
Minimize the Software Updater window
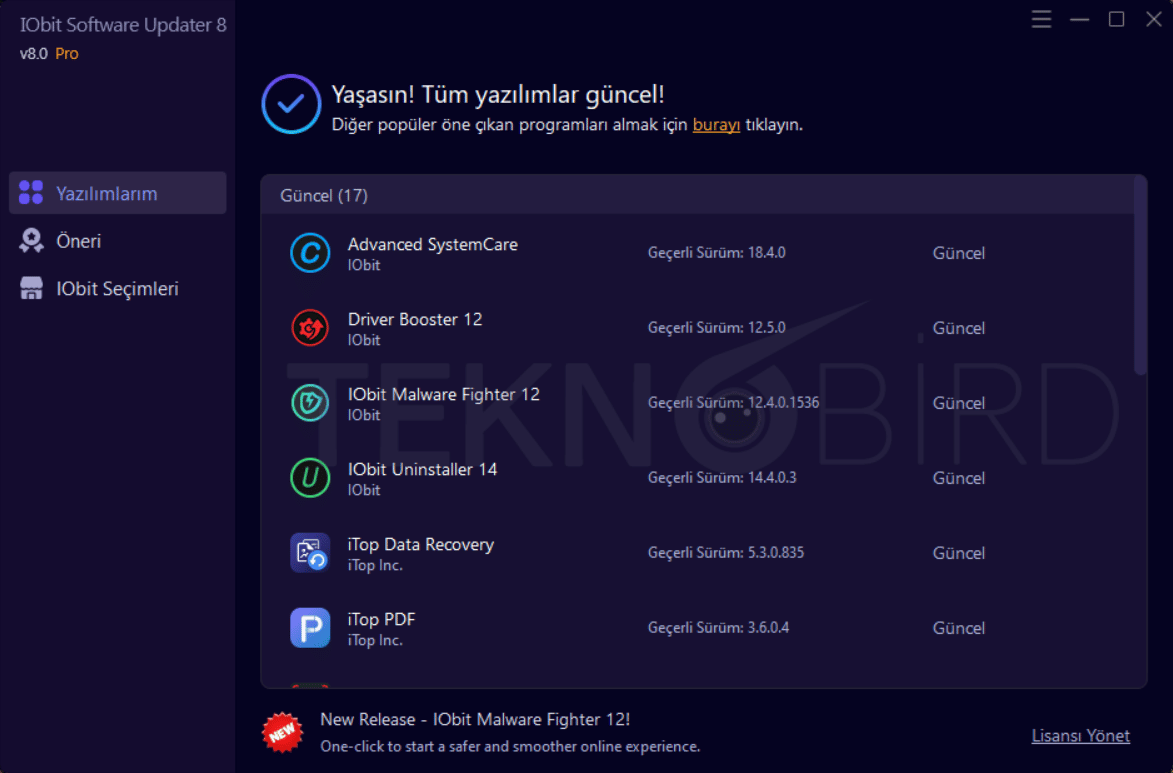coord(1079,19)
